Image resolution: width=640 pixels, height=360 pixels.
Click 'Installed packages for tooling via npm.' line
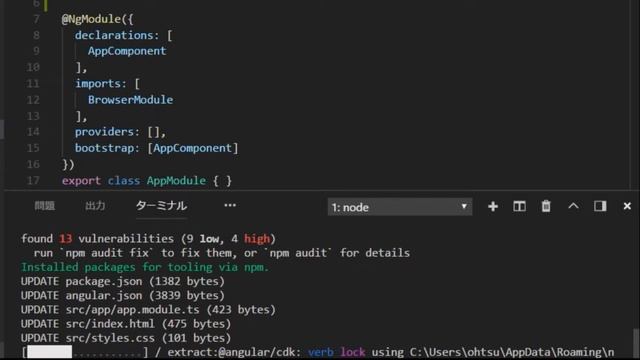pos(145,267)
